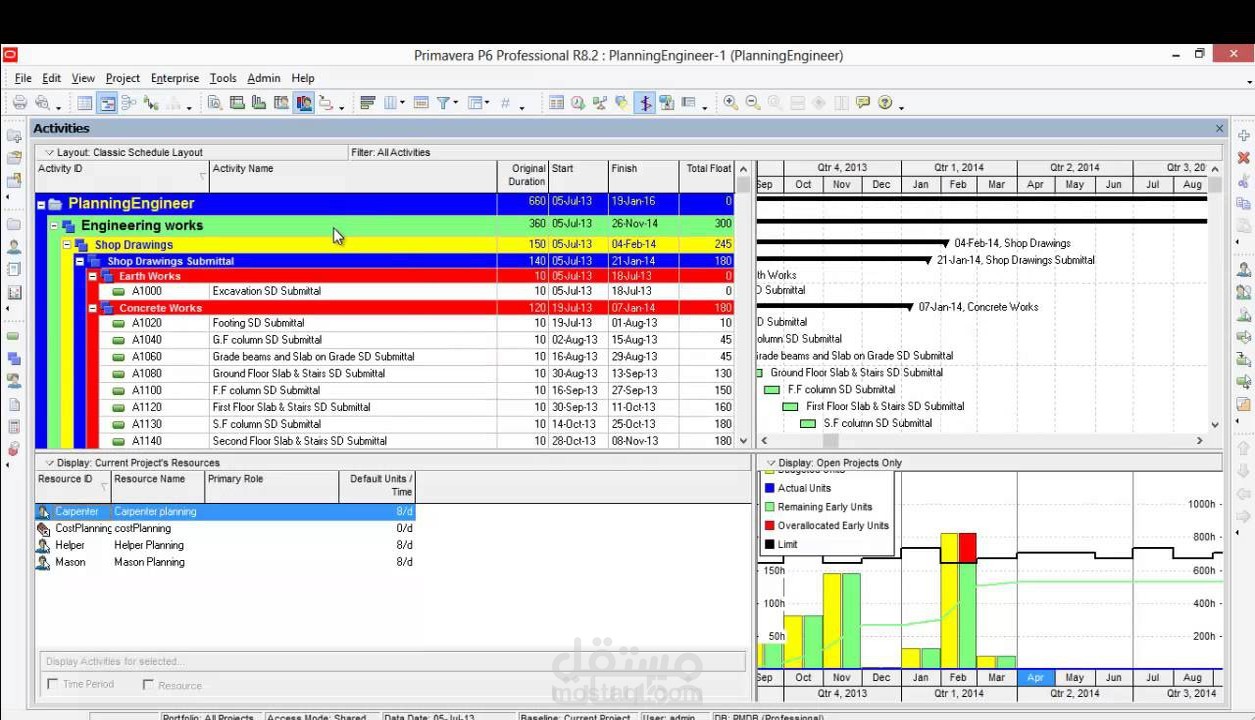Click the Help question-mark icon
This screenshot has height=720, width=1255.
[x=885, y=102]
